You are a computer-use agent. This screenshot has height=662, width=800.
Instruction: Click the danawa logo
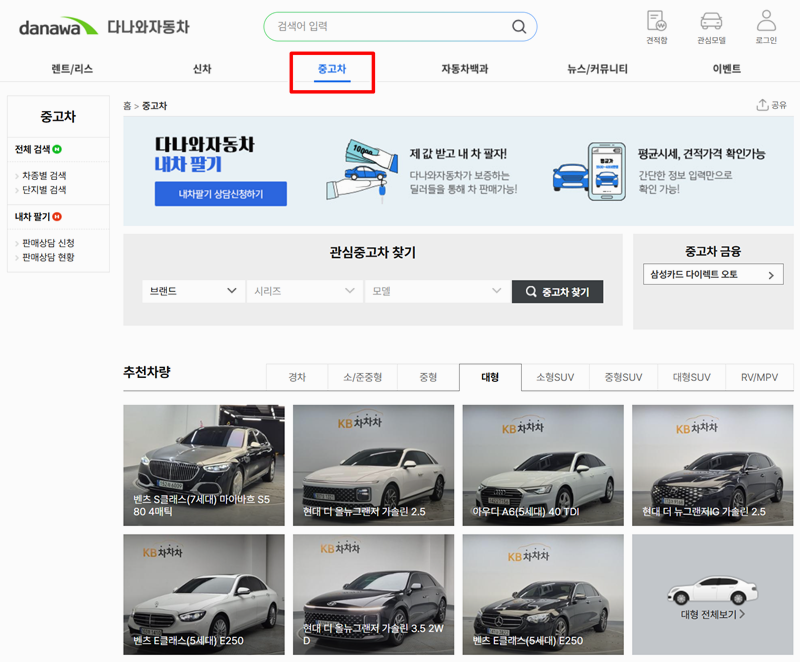coord(58,27)
